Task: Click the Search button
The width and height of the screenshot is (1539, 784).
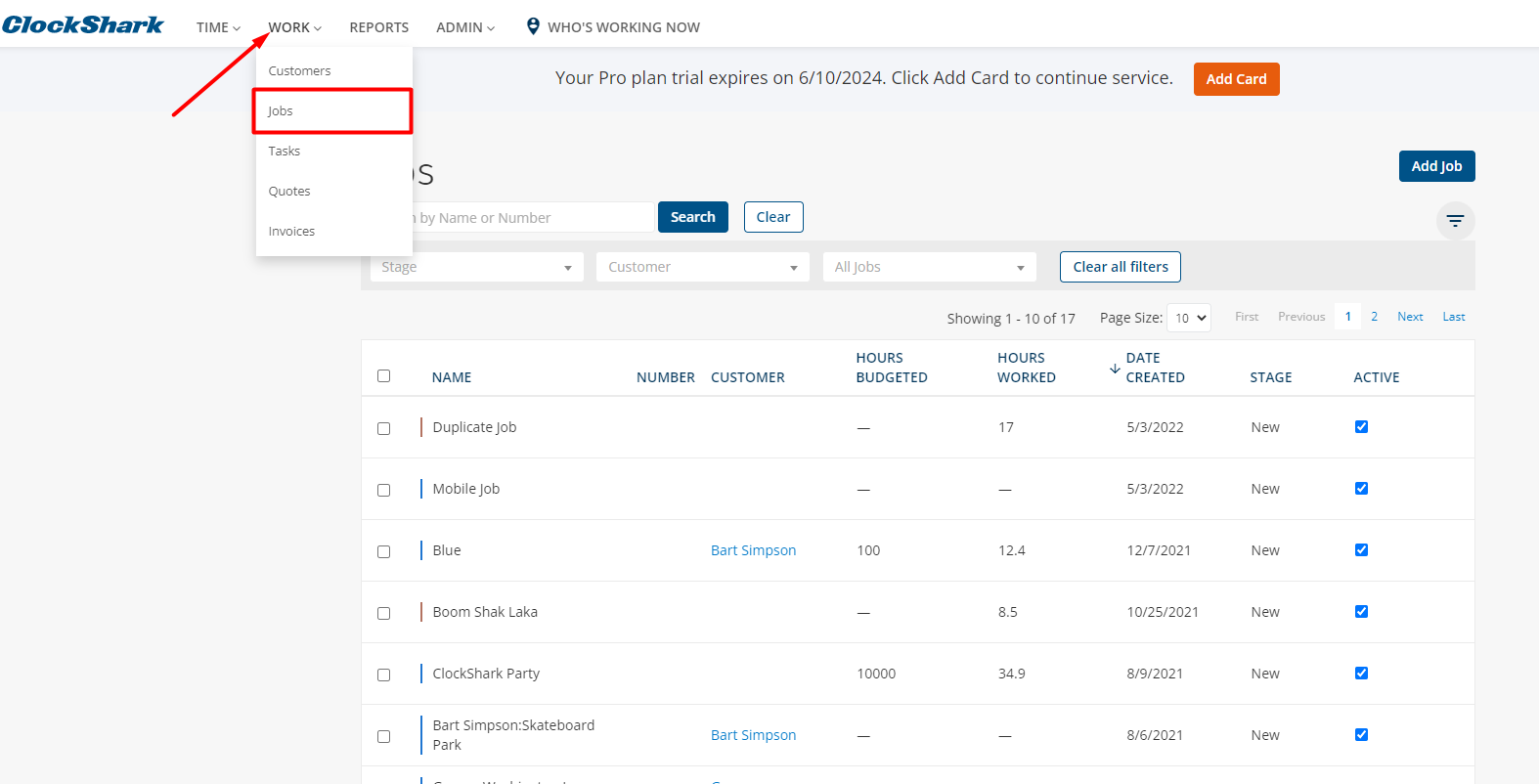Action: 692,217
